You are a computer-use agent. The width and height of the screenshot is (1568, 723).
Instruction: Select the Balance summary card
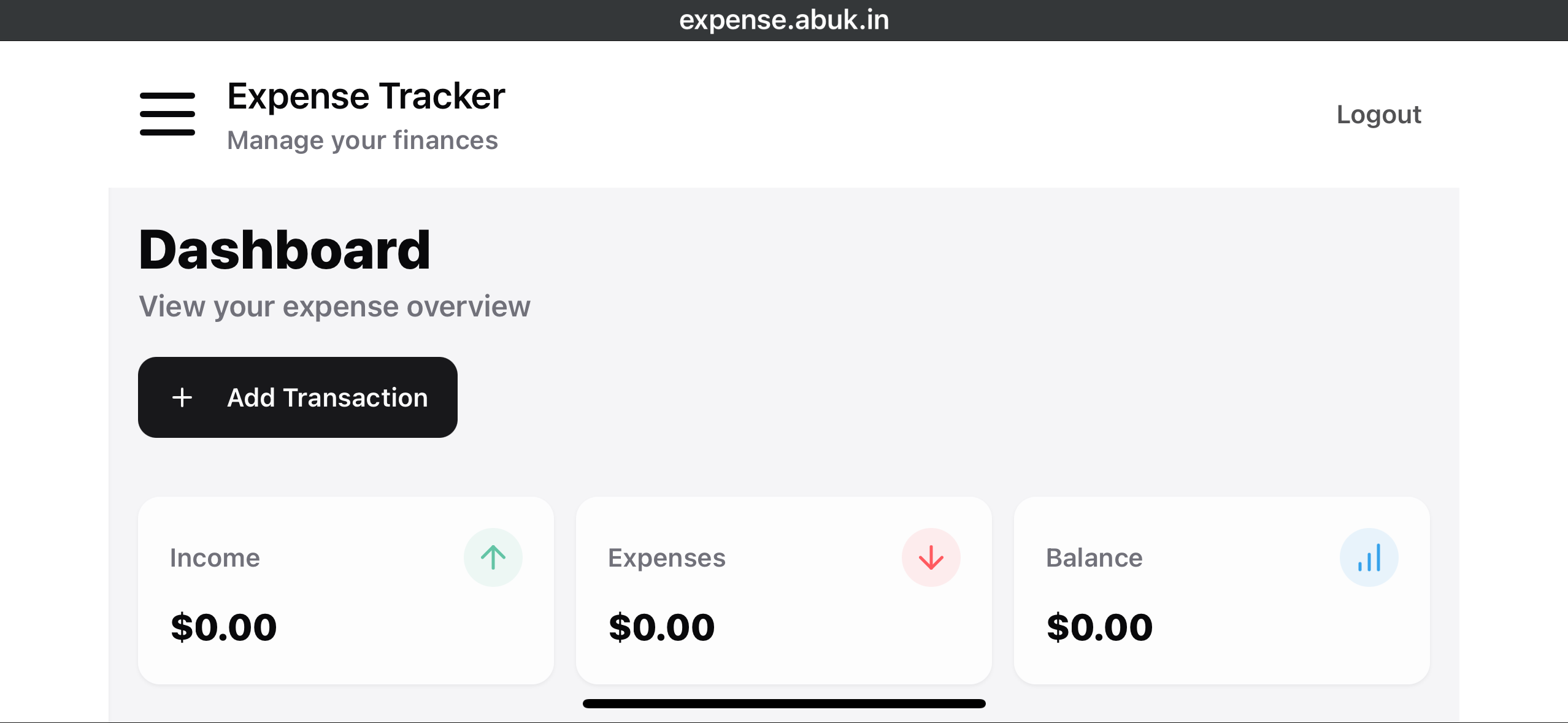coord(1222,591)
